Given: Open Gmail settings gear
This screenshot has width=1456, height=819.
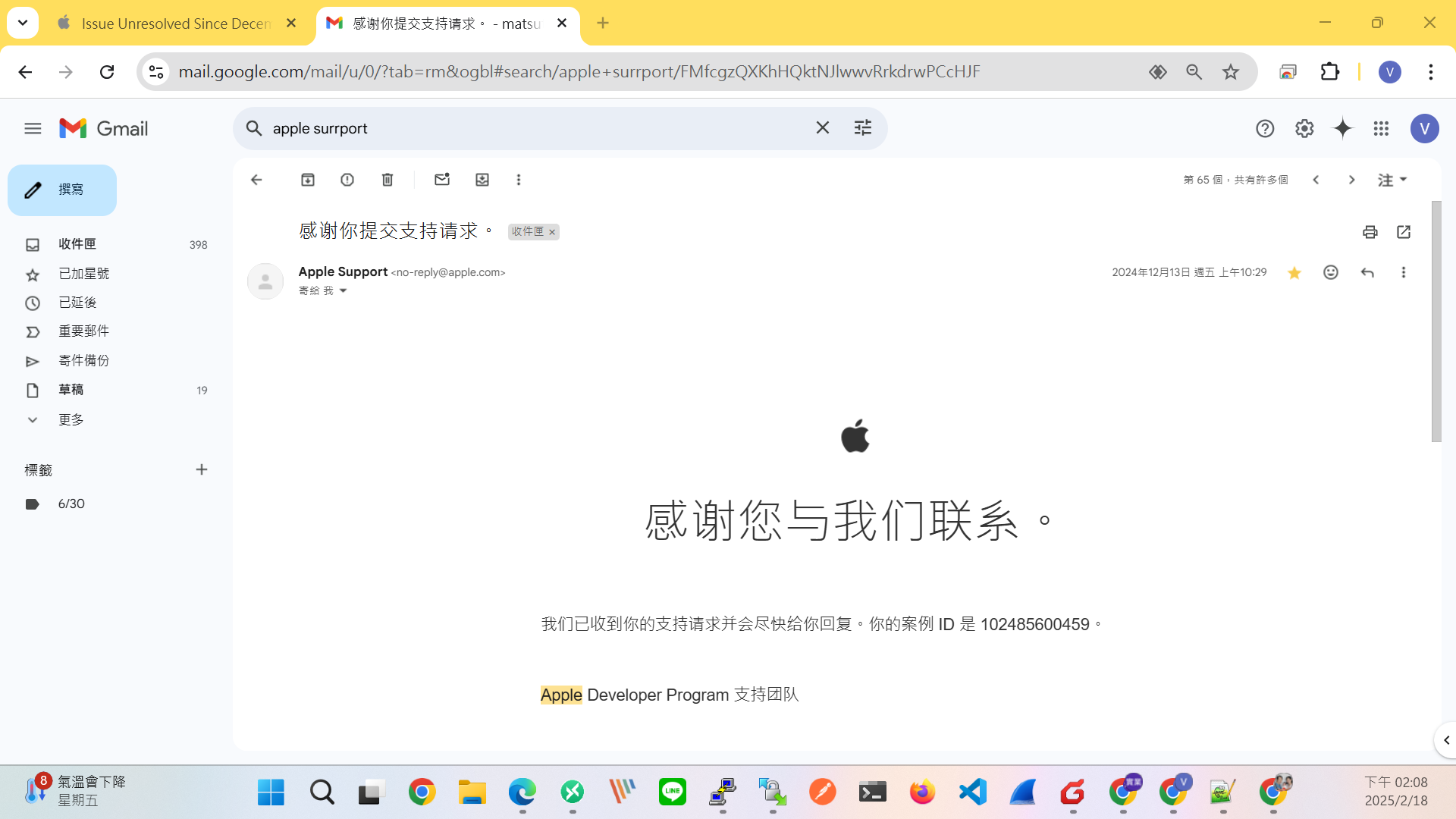Looking at the screenshot, I should pos(1304,128).
